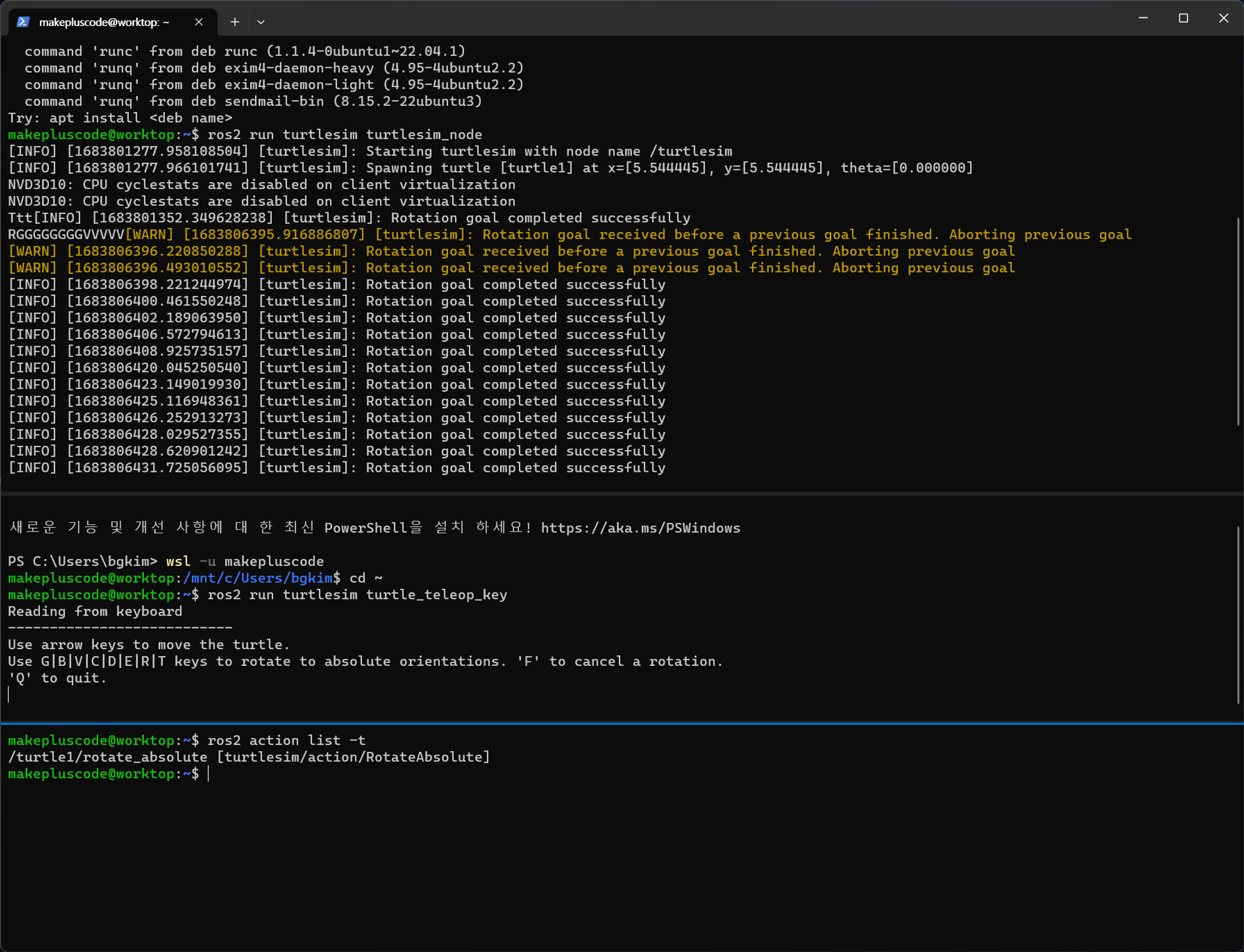This screenshot has width=1244, height=952.
Task: Click the divider between top and middle panes
Action: click(622, 494)
